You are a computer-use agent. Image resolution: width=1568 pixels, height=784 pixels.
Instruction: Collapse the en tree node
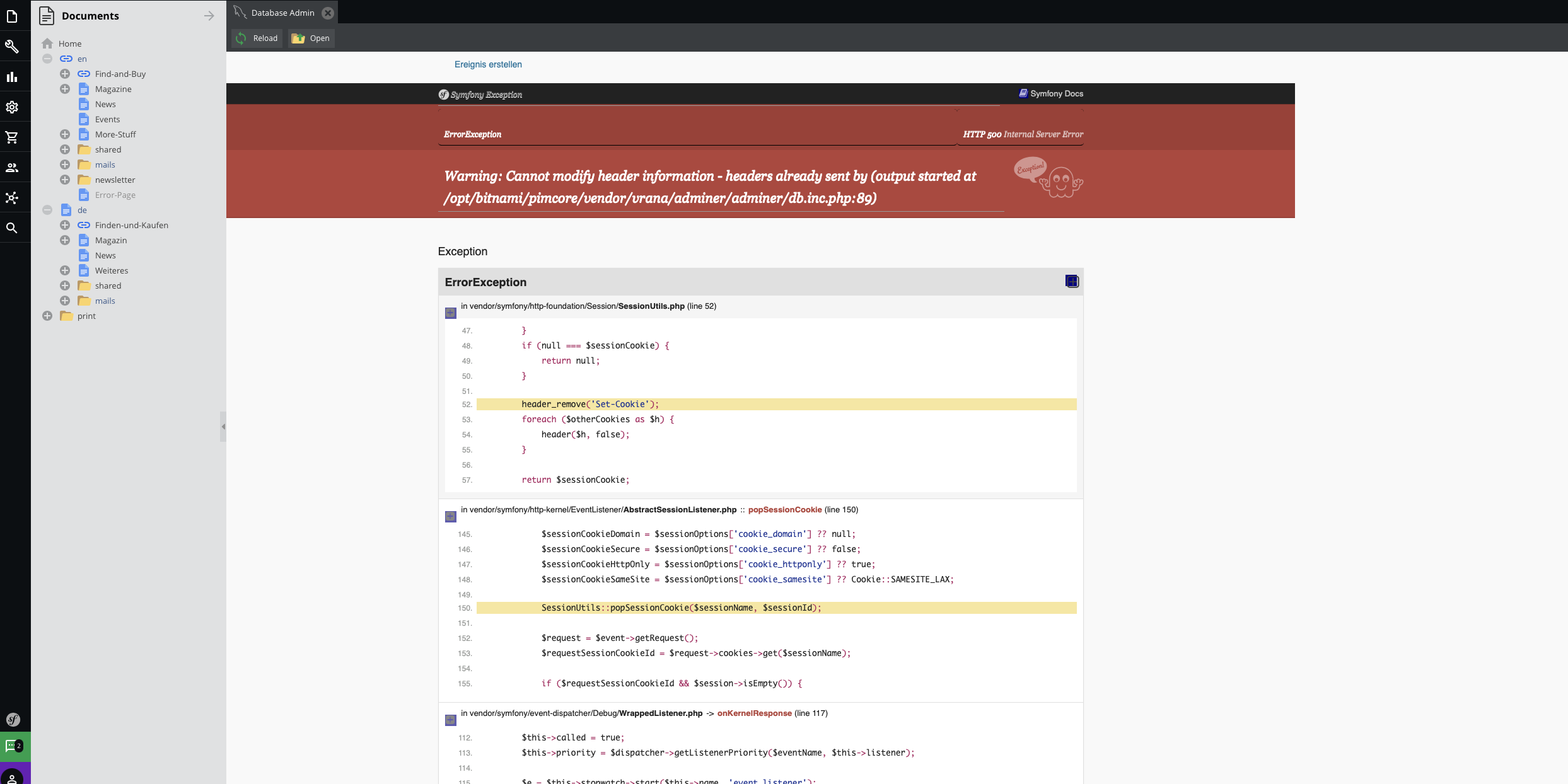coord(47,59)
